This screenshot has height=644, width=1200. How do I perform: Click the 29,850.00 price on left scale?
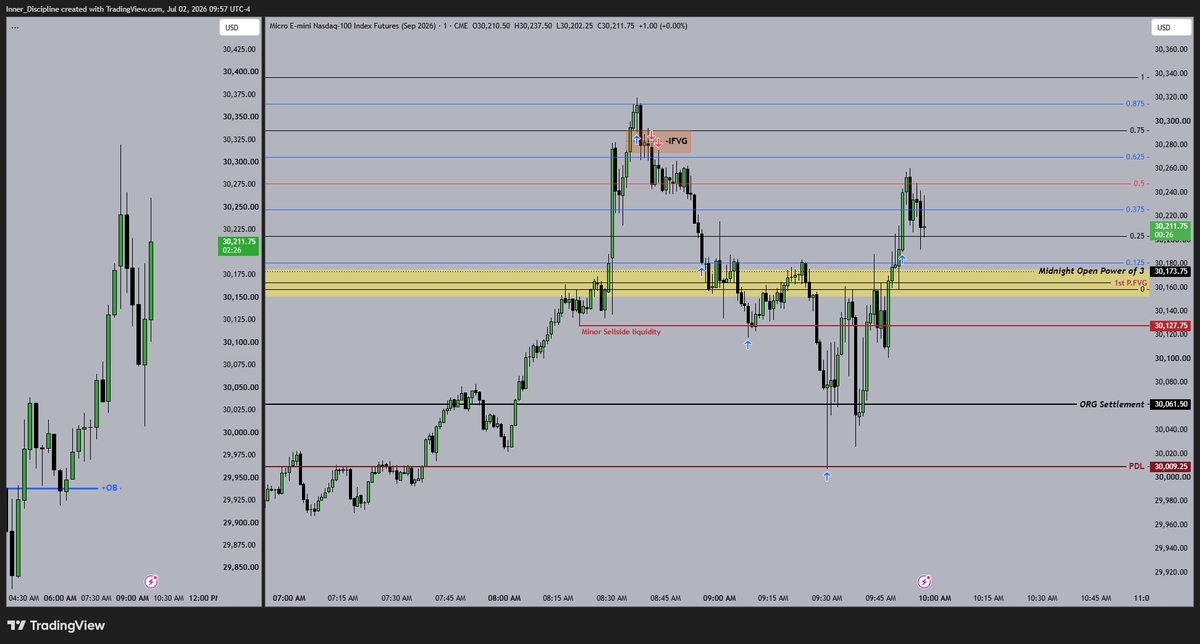tap(240, 567)
